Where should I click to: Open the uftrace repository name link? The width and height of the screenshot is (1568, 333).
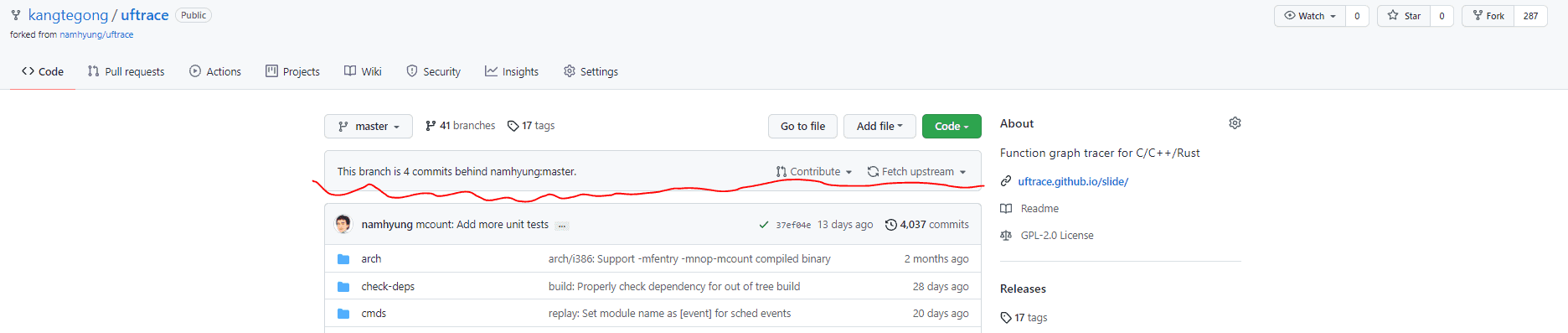coord(144,15)
